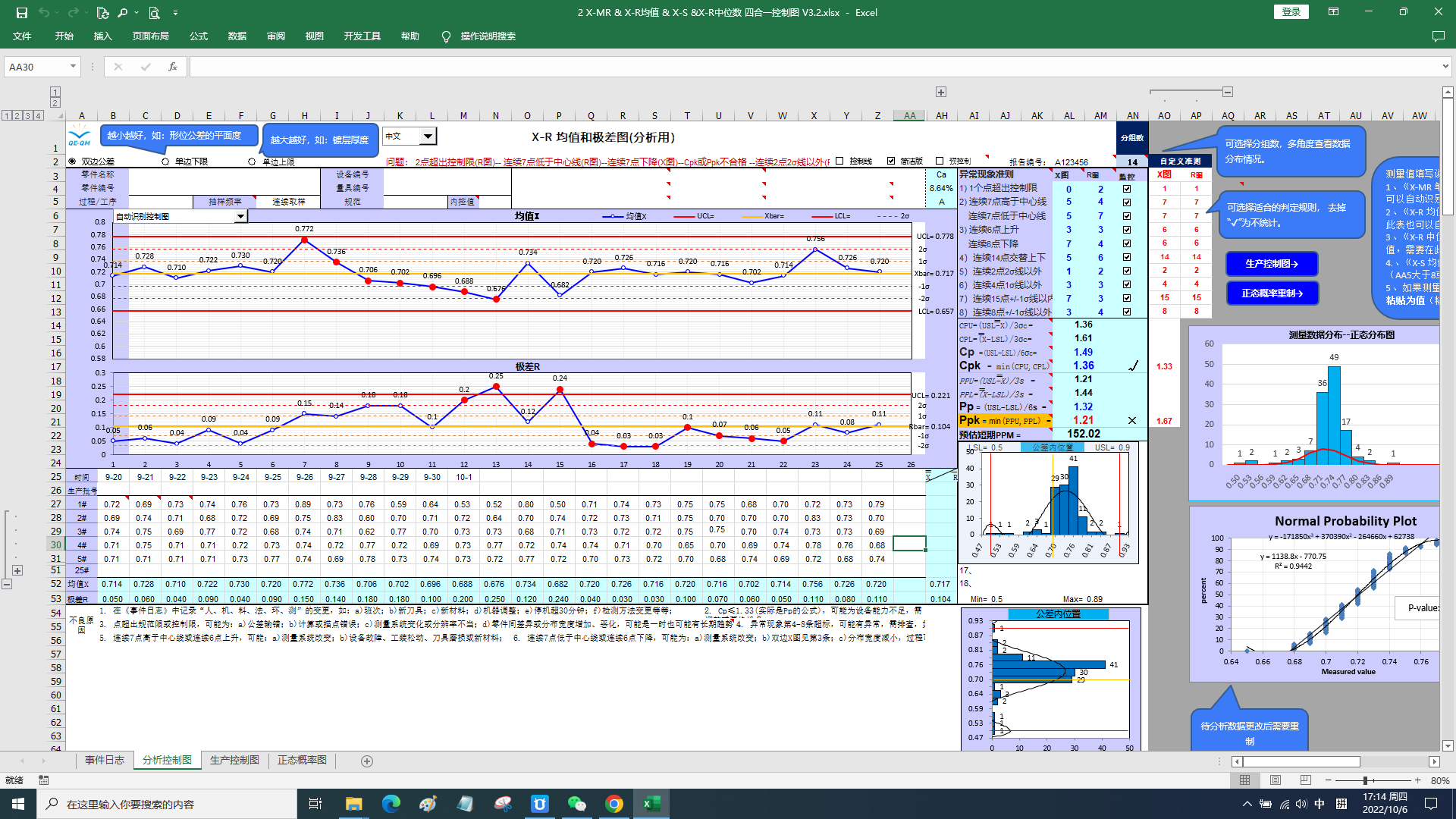Viewport: 1456px width, 819px height.
Task: Open Task View from taskbar
Action: point(315,804)
